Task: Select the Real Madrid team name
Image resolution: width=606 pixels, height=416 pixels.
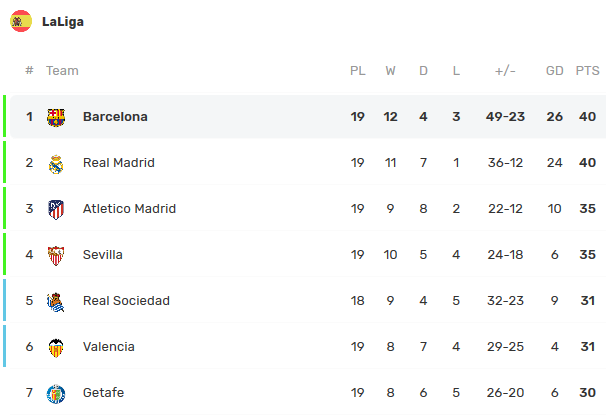Action: 118,163
